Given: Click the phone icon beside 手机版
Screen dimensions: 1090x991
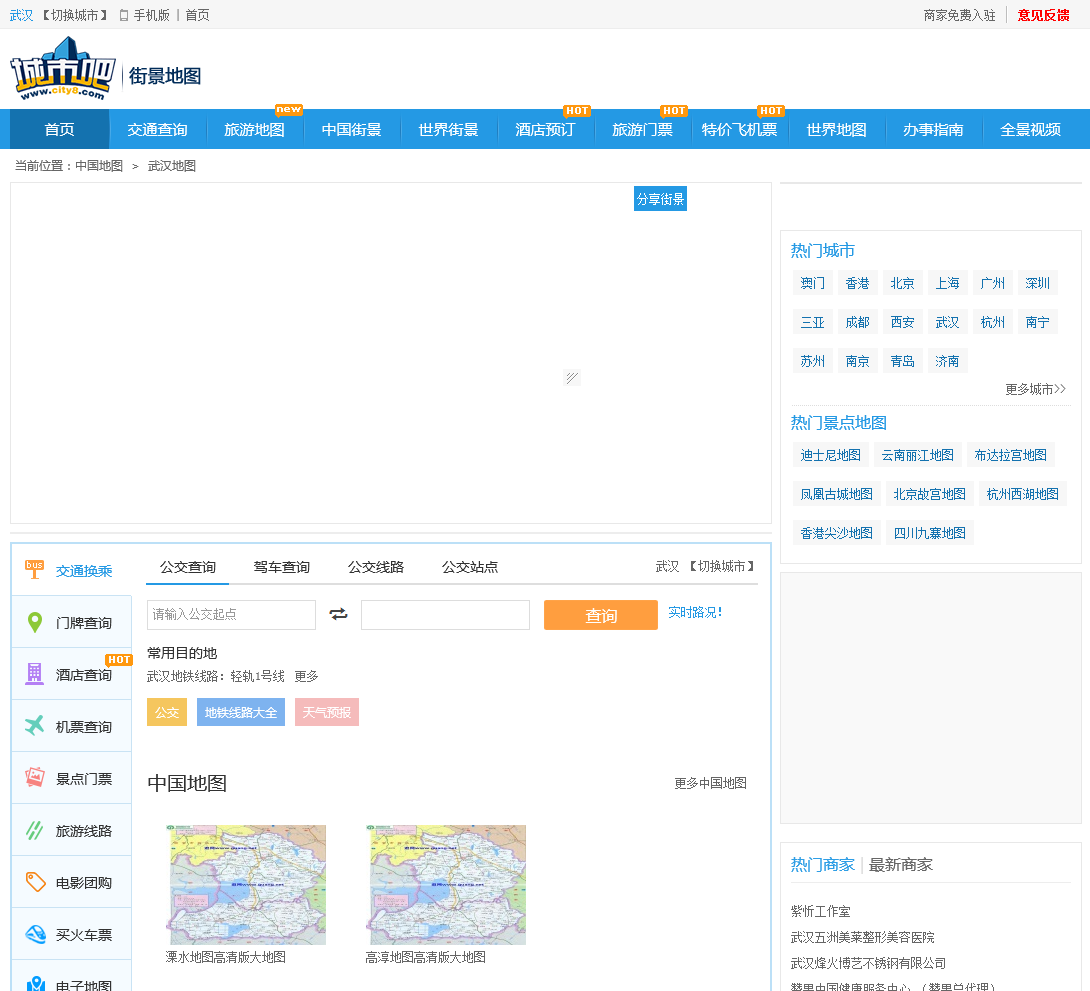Looking at the screenshot, I should [124, 15].
